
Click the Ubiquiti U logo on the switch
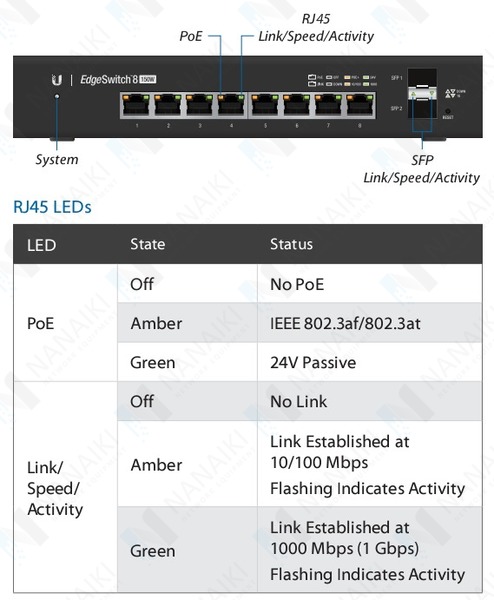tap(57, 80)
